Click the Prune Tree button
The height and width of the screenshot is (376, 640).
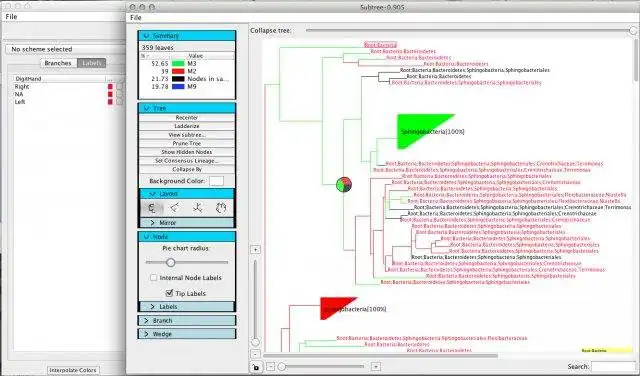pos(187,143)
